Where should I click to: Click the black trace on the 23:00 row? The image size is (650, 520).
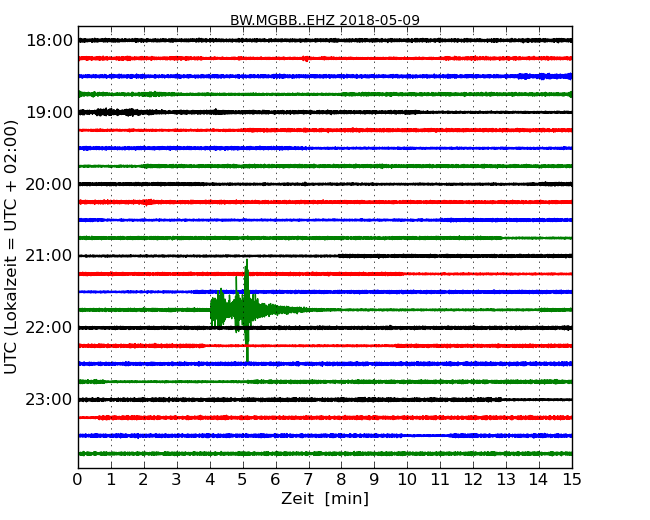click(325, 399)
